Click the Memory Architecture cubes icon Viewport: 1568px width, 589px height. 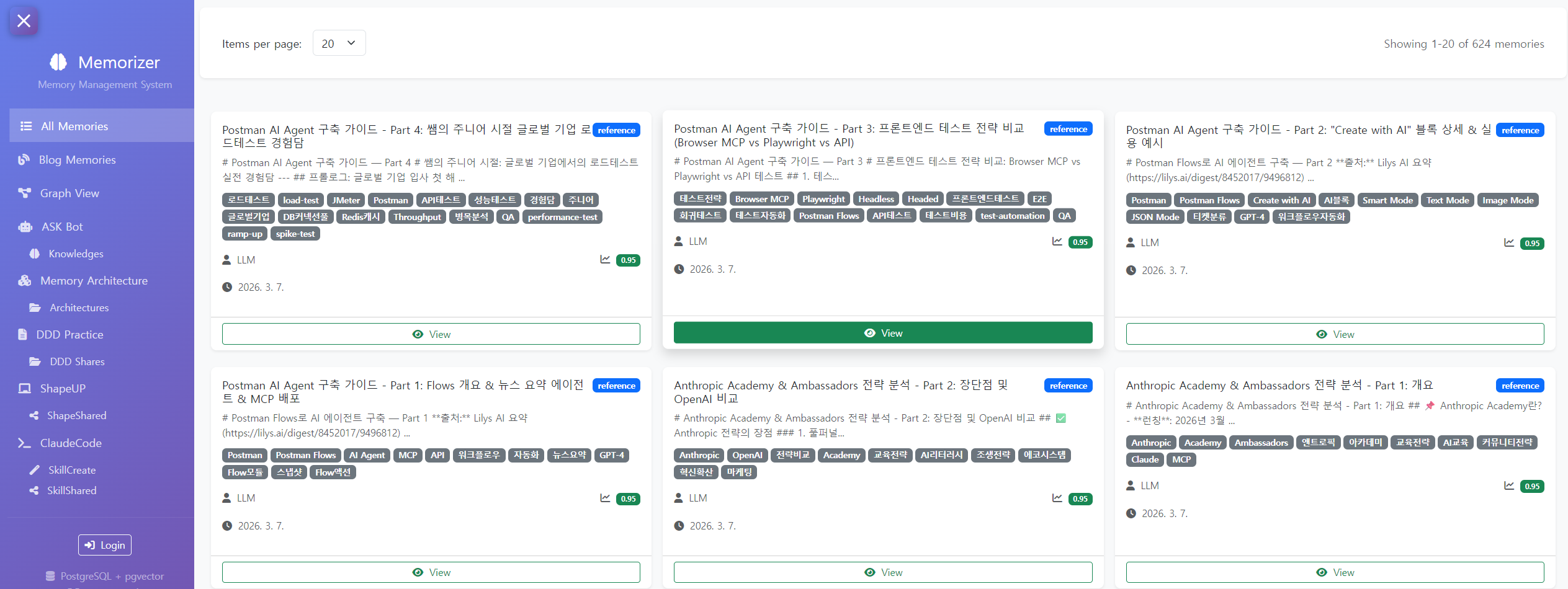coord(24,281)
